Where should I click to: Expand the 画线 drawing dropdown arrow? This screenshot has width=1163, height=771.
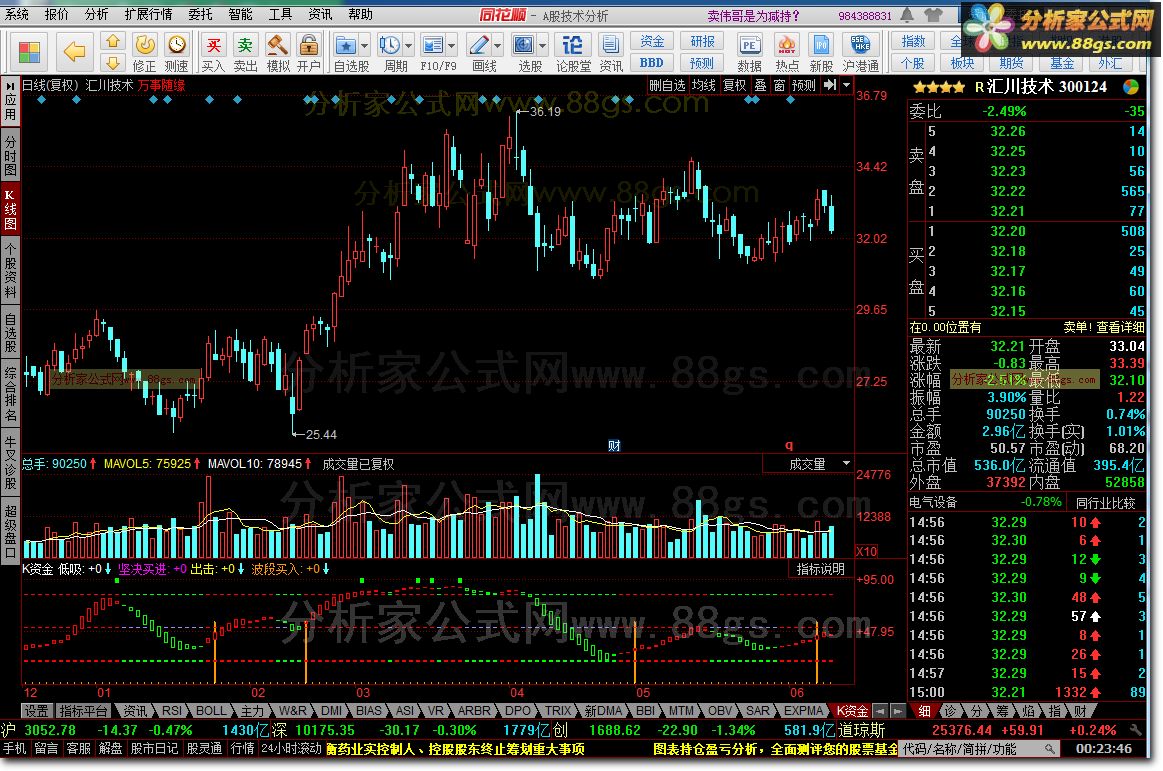coord(497,46)
